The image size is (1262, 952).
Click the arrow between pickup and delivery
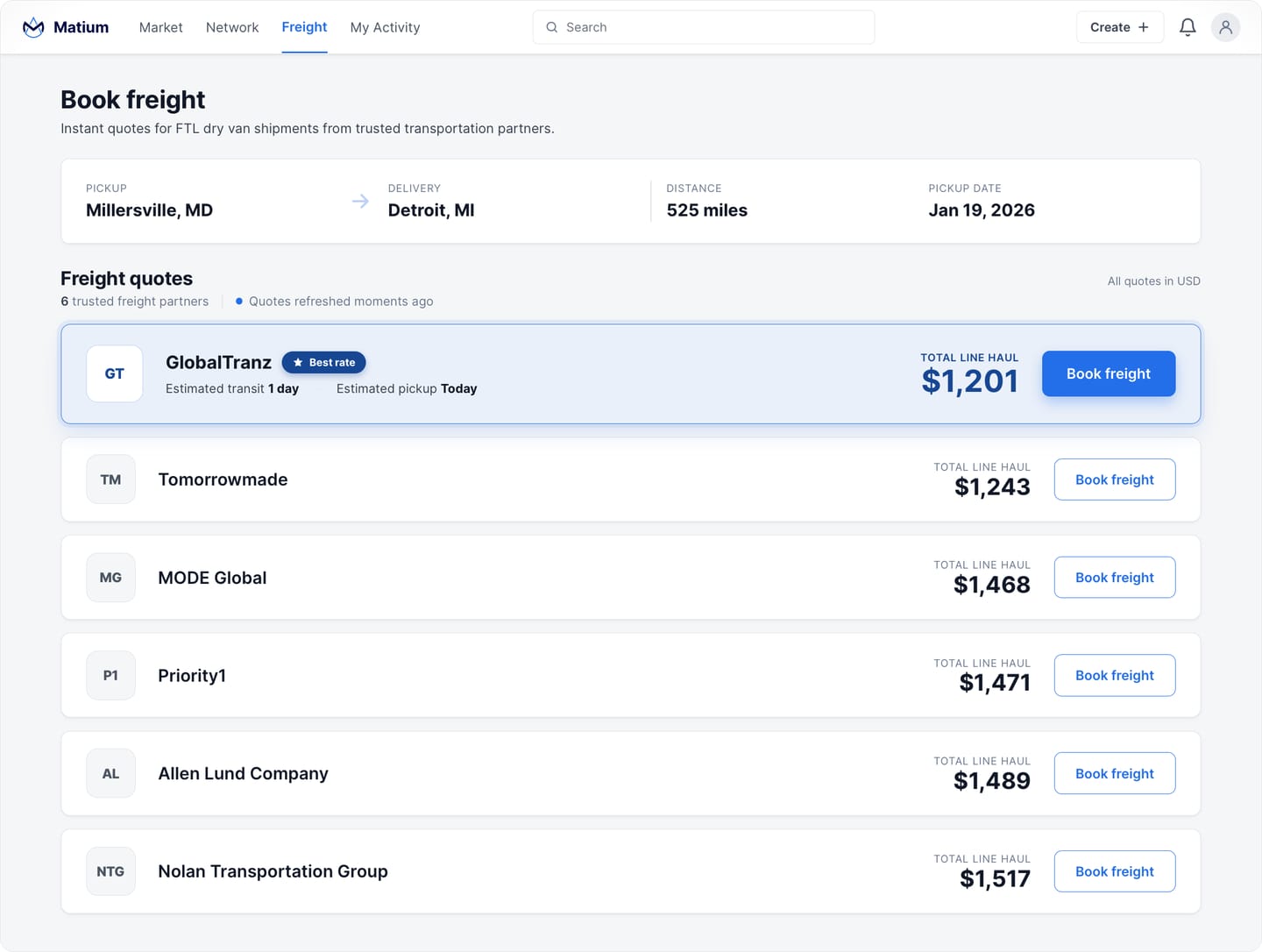pyautogui.click(x=360, y=202)
